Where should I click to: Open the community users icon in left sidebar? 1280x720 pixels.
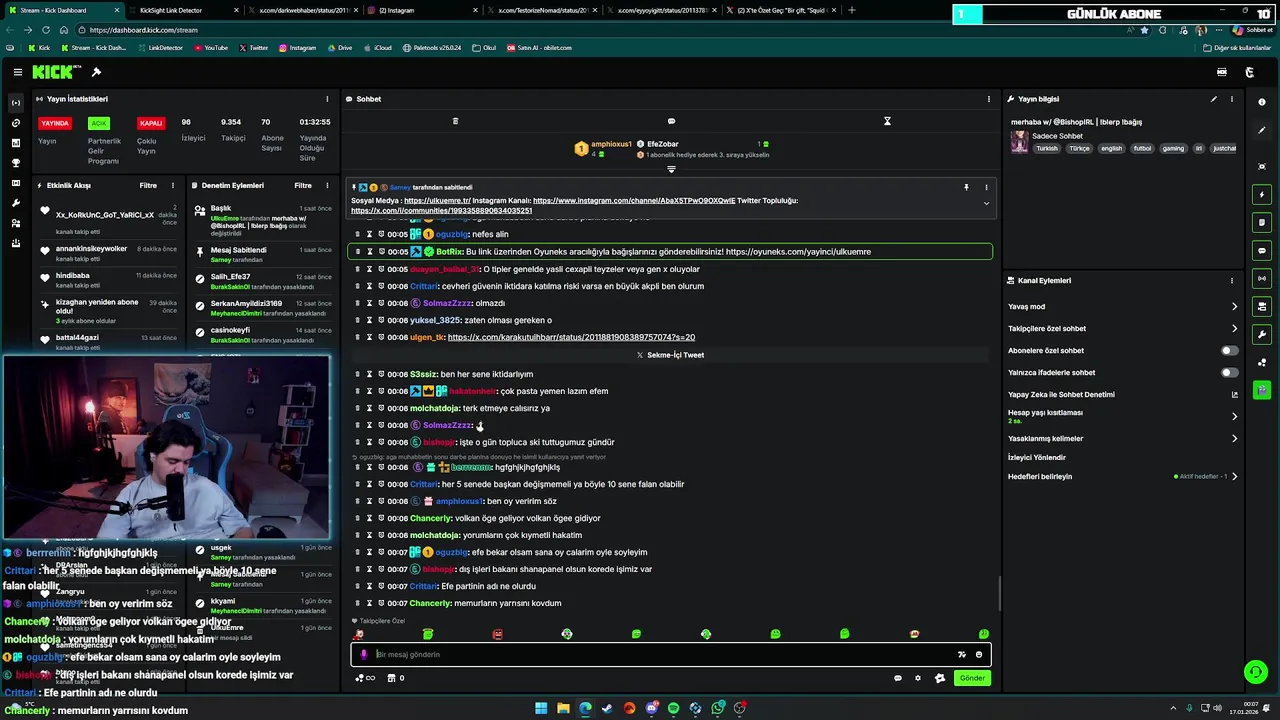[x=15, y=223]
